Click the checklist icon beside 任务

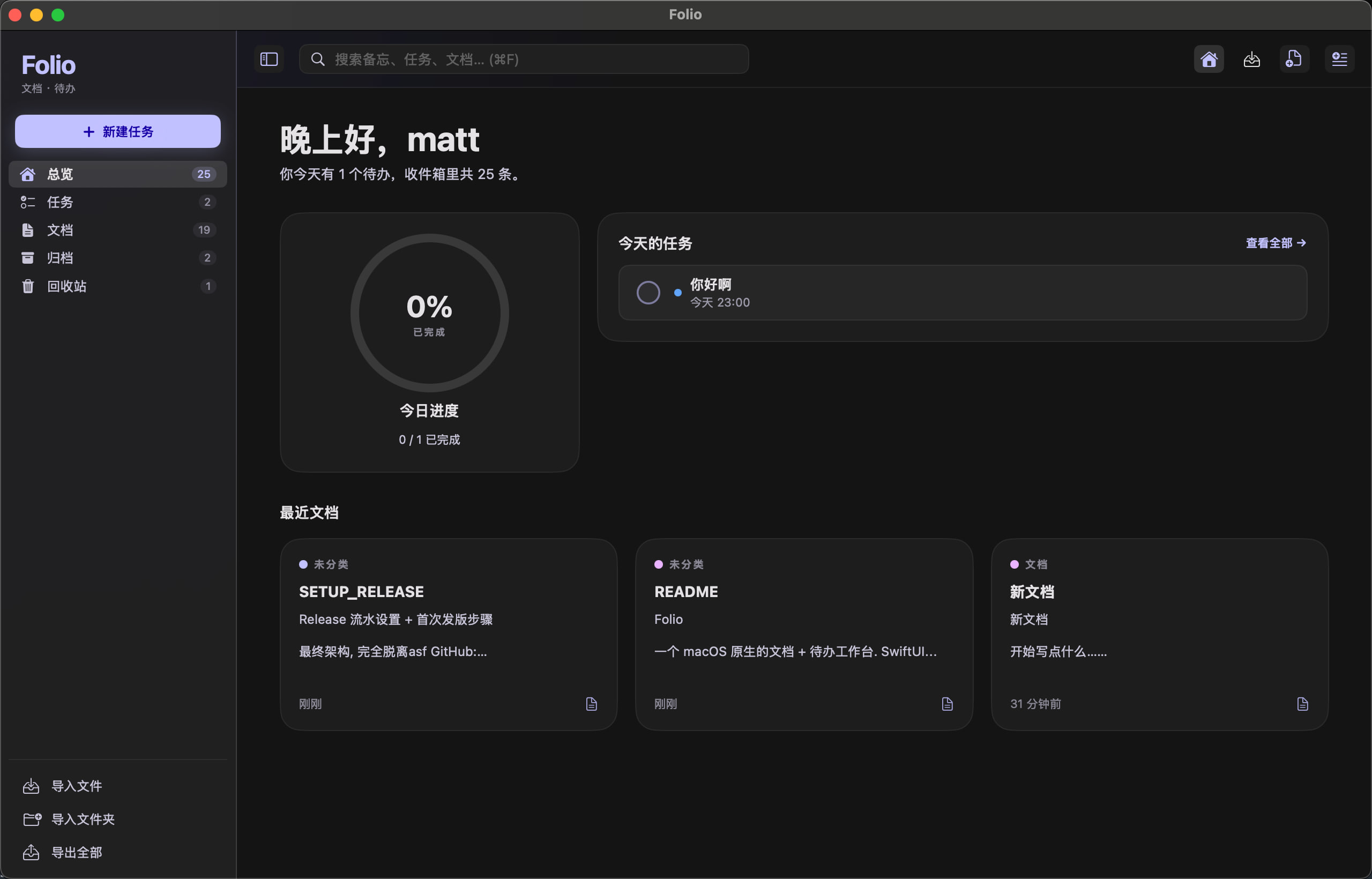pos(27,202)
